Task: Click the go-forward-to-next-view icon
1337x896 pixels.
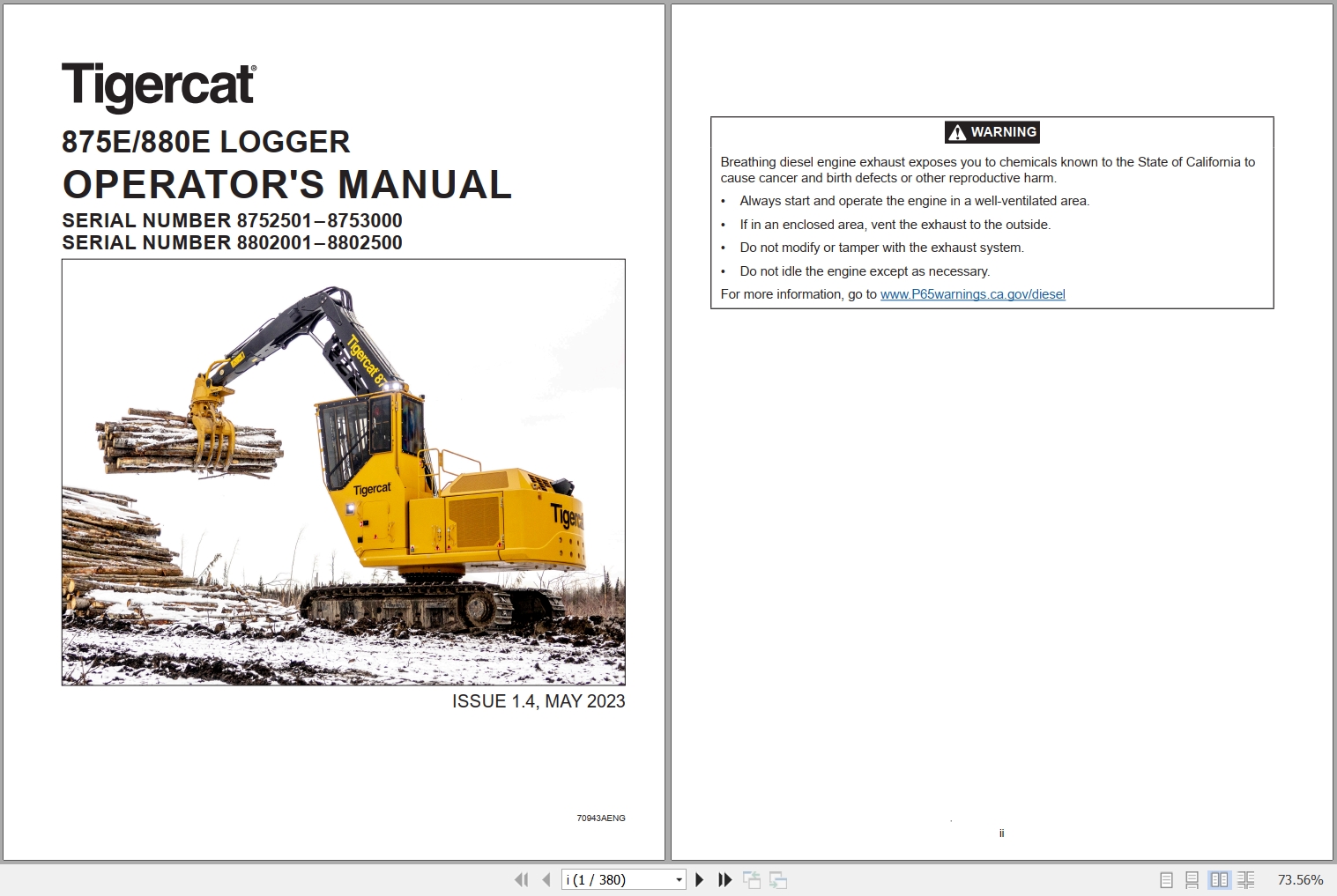Action: tap(778, 879)
